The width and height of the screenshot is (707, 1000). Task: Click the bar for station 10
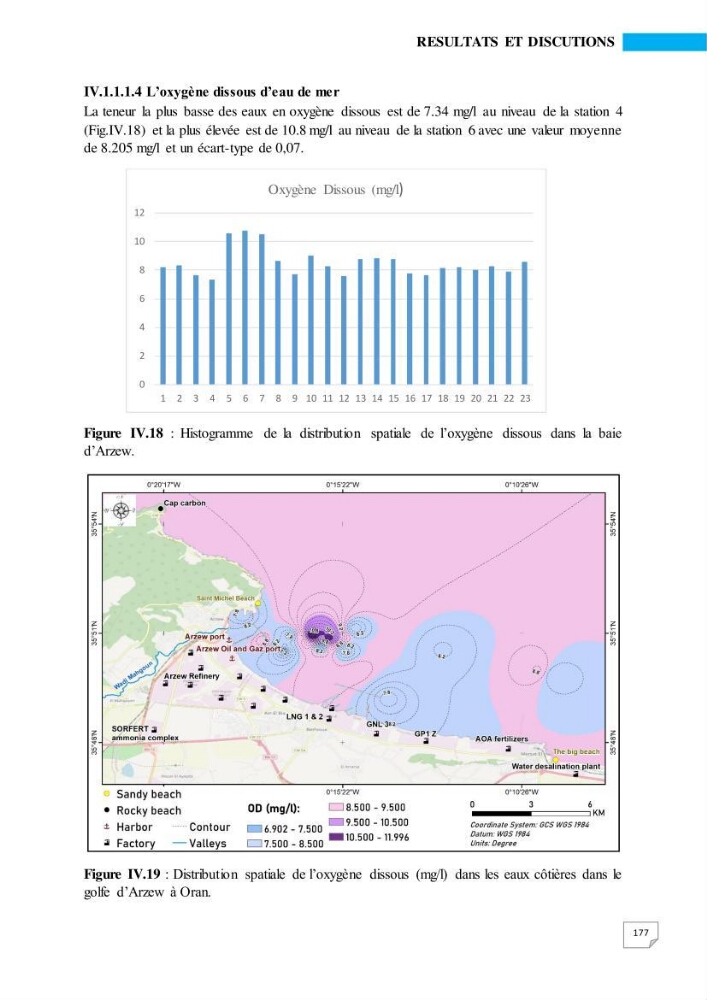pyautogui.click(x=311, y=320)
